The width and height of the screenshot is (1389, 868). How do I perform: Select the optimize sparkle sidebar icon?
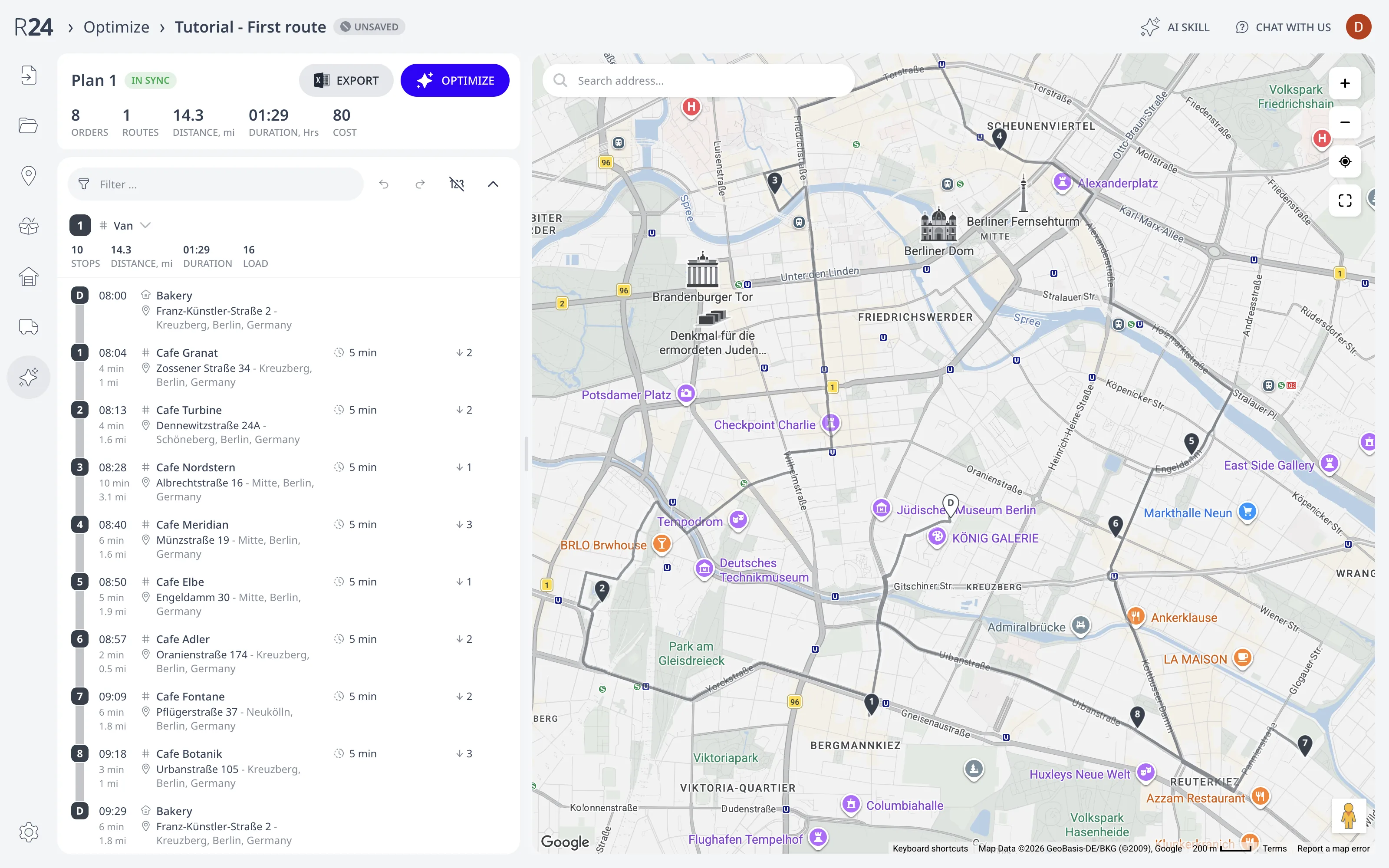28,377
